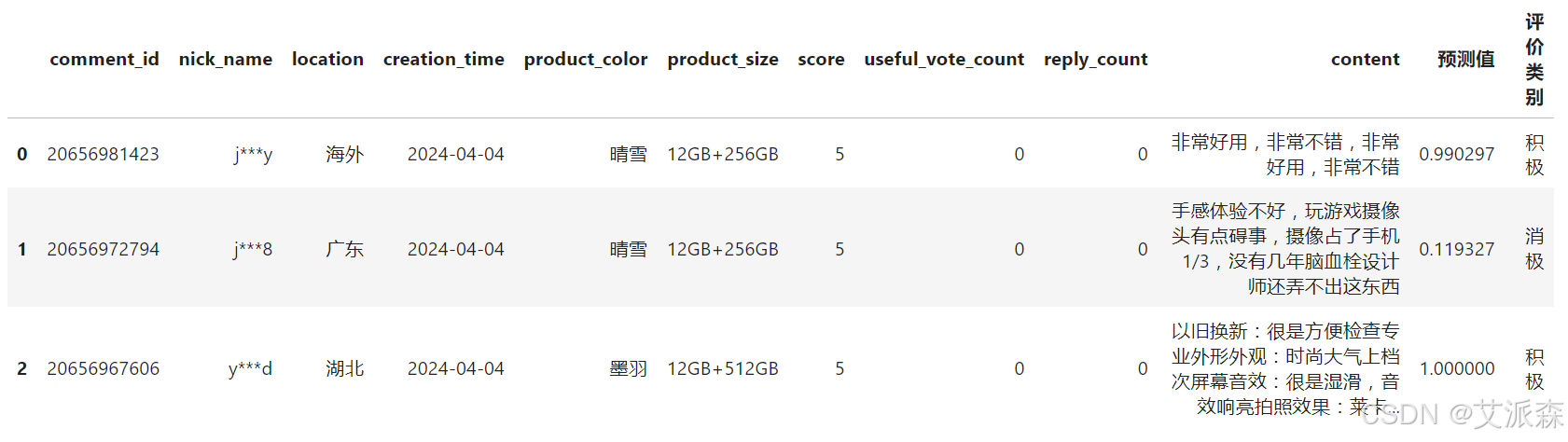1568x442 pixels.
Task: Click the 预测值 column header
Action: pyautogui.click(x=1466, y=60)
